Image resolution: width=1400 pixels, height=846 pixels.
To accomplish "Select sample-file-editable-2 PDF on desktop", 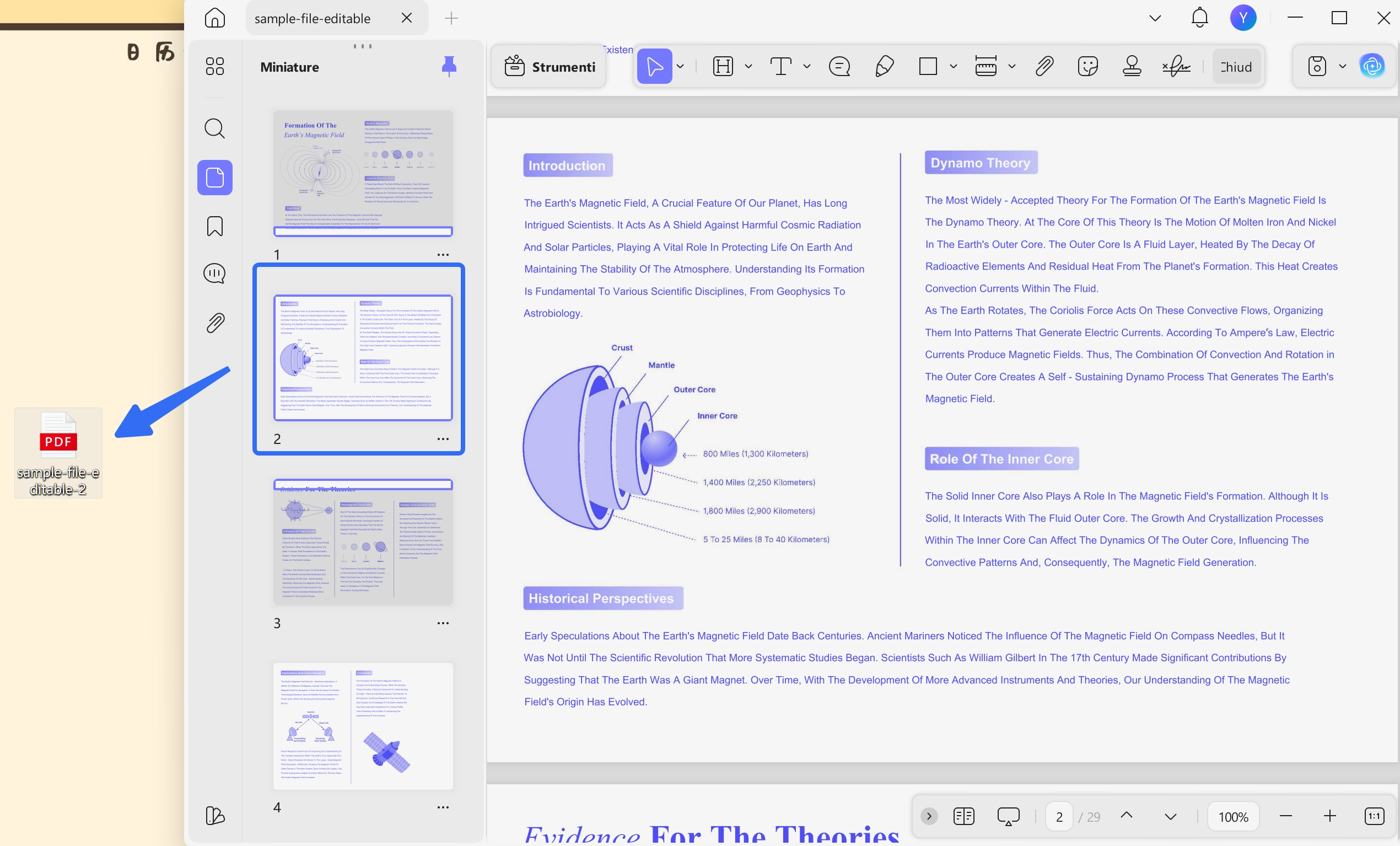I will pyautogui.click(x=58, y=453).
